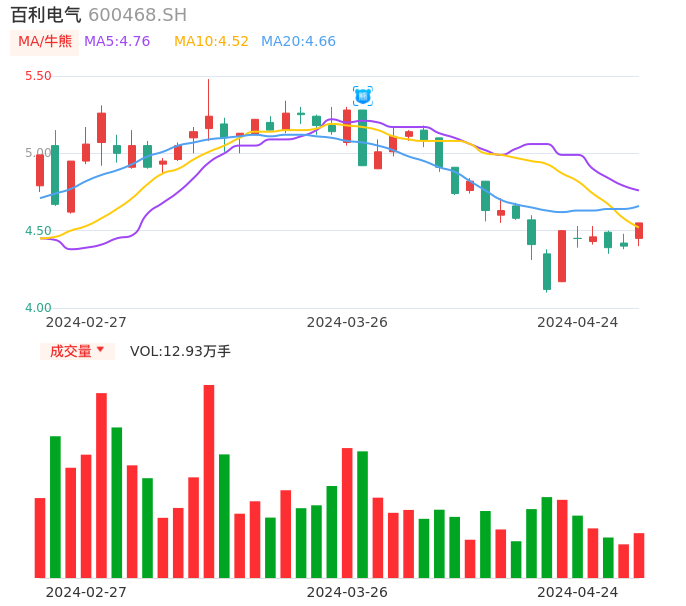Click the blue bear marker icon on chart
This screenshot has height=606, width=686.
362,96
